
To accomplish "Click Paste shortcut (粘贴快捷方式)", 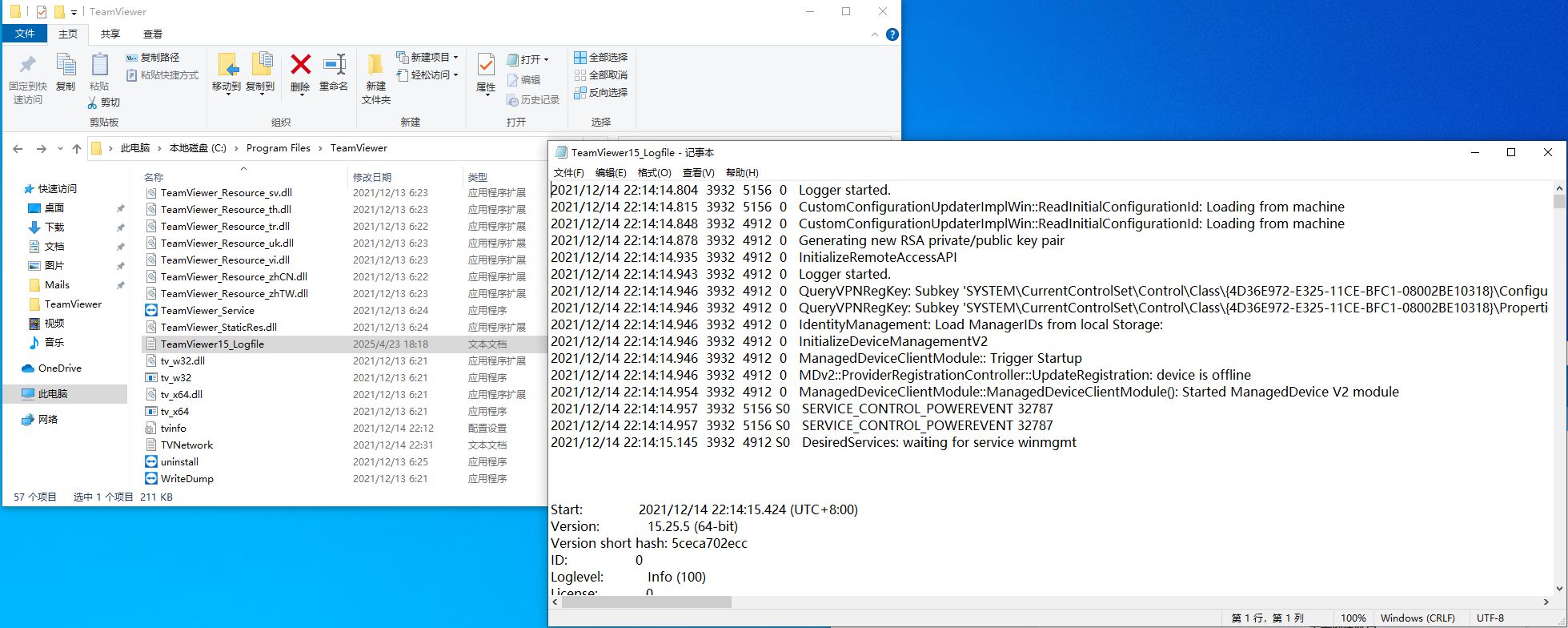I will 162,75.
